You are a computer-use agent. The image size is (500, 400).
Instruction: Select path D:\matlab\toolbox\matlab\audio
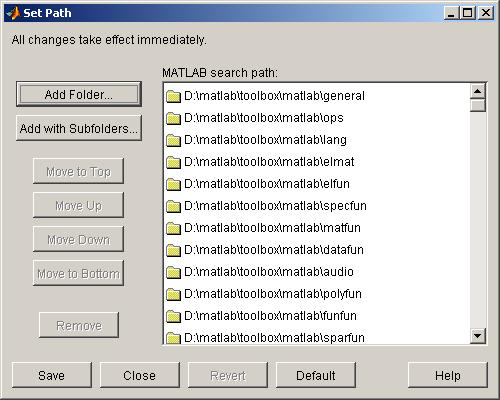point(269,272)
